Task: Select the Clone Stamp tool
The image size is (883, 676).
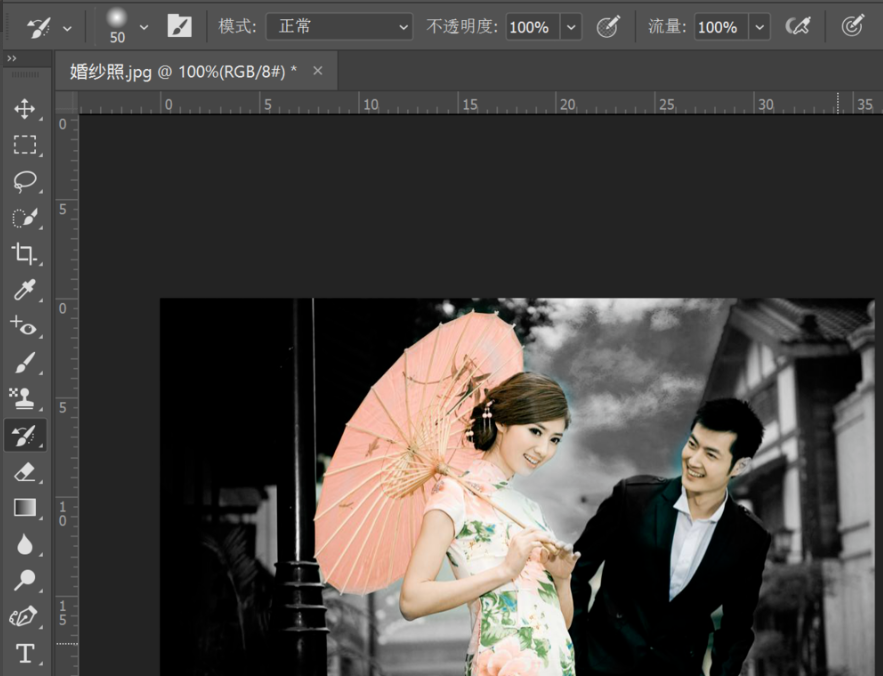Action: coord(24,398)
